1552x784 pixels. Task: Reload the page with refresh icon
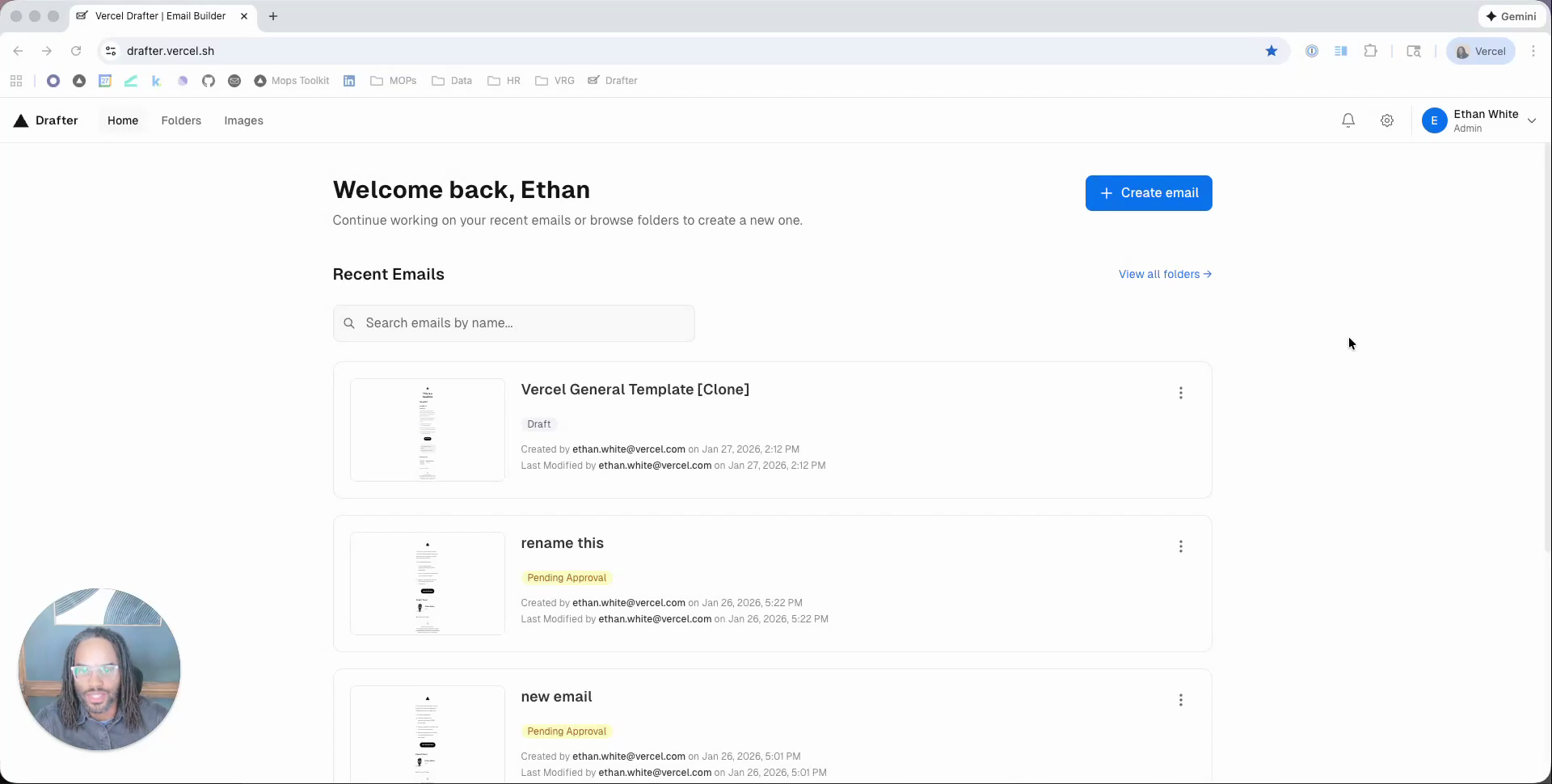tap(76, 51)
